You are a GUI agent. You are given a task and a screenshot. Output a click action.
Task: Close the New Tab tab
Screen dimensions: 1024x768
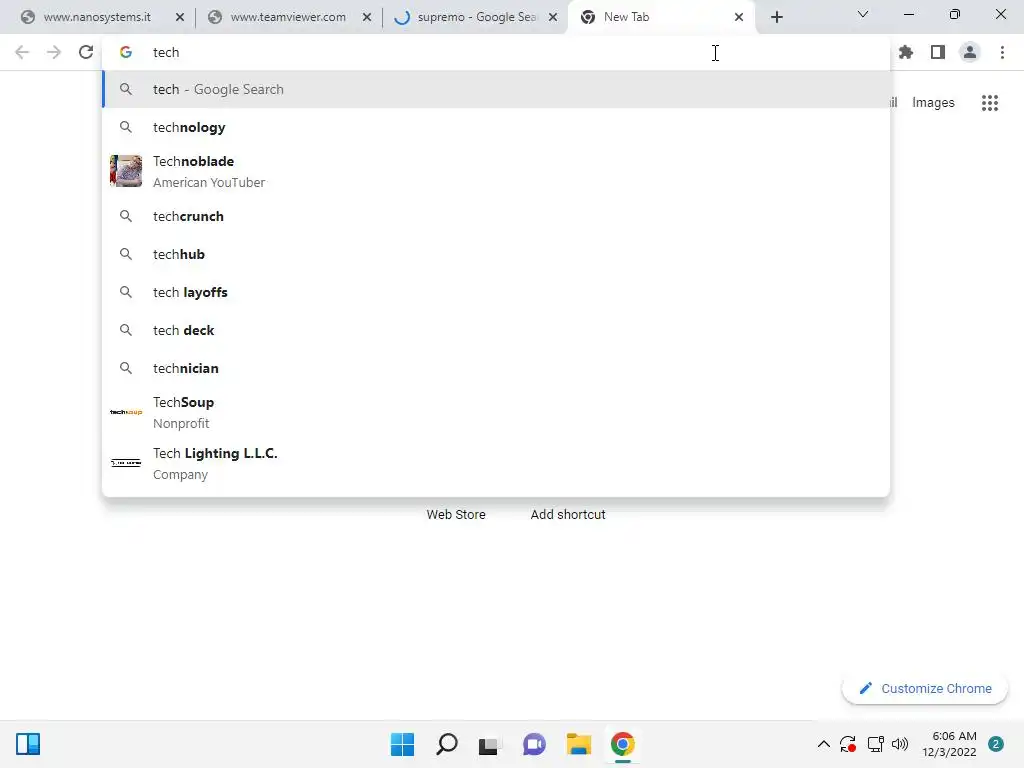739,17
